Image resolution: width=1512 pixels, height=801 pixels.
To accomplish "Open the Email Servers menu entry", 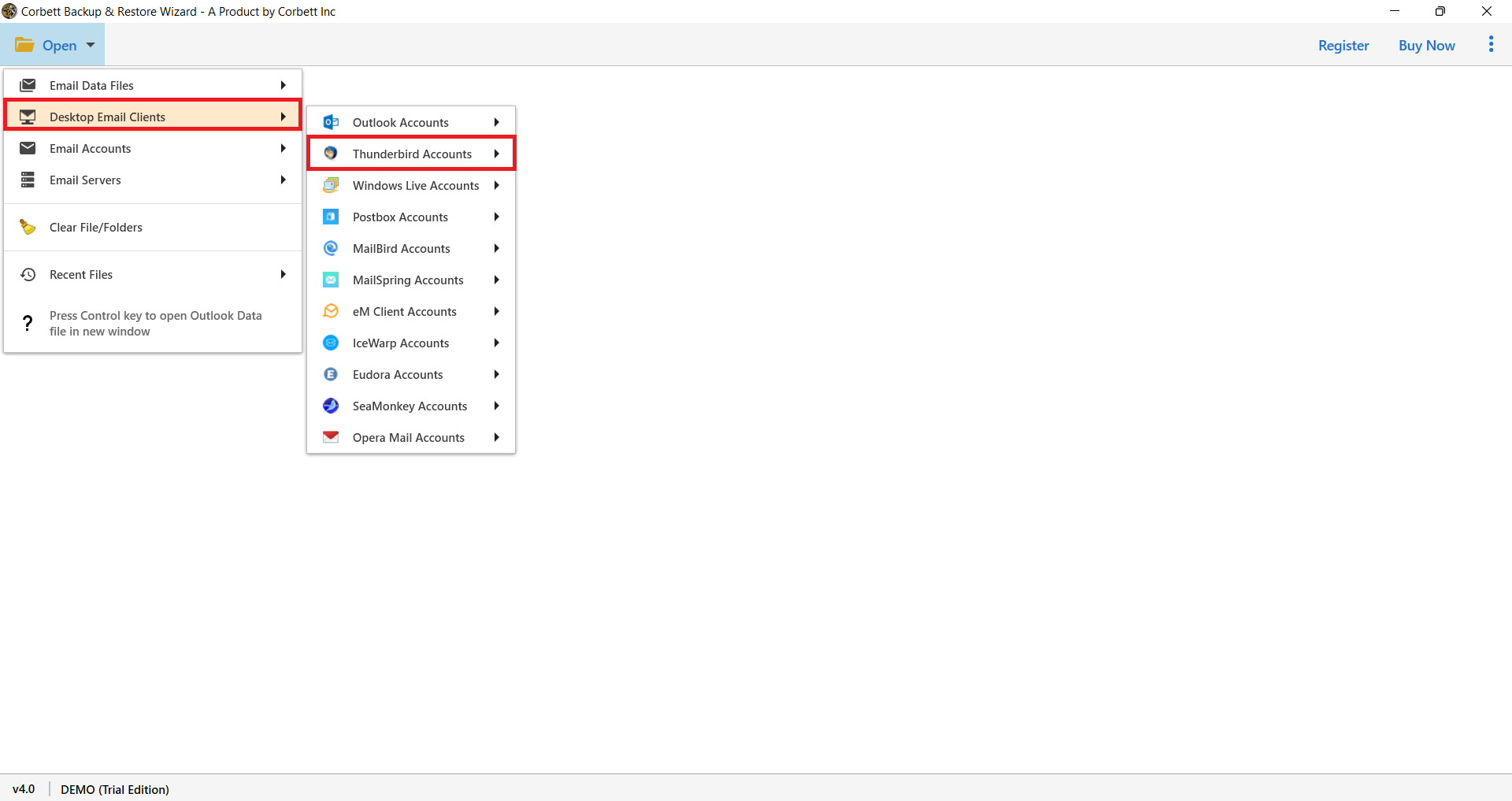I will [x=153, y=180].
